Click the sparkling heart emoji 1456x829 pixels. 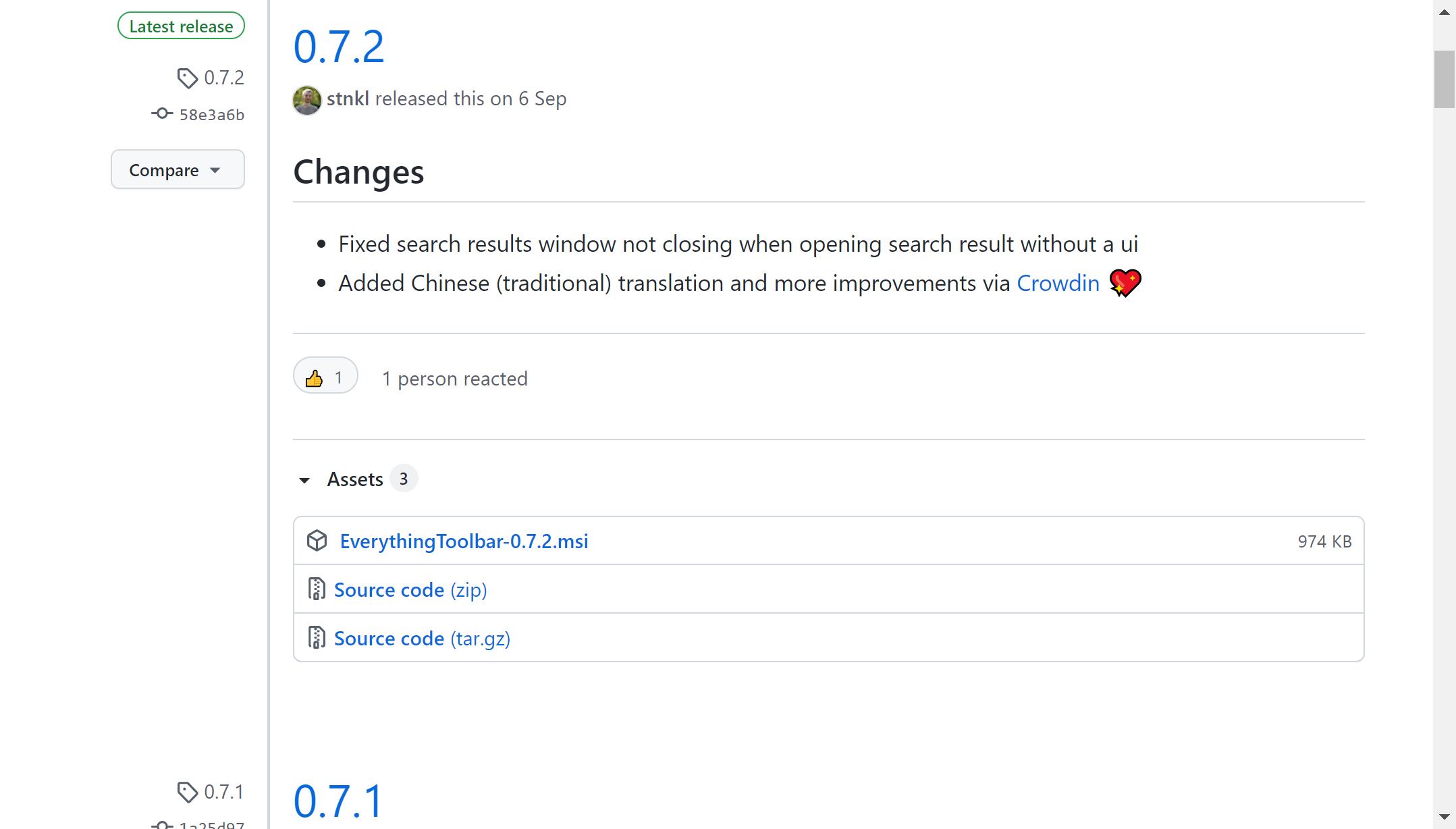coord(1125,283)
